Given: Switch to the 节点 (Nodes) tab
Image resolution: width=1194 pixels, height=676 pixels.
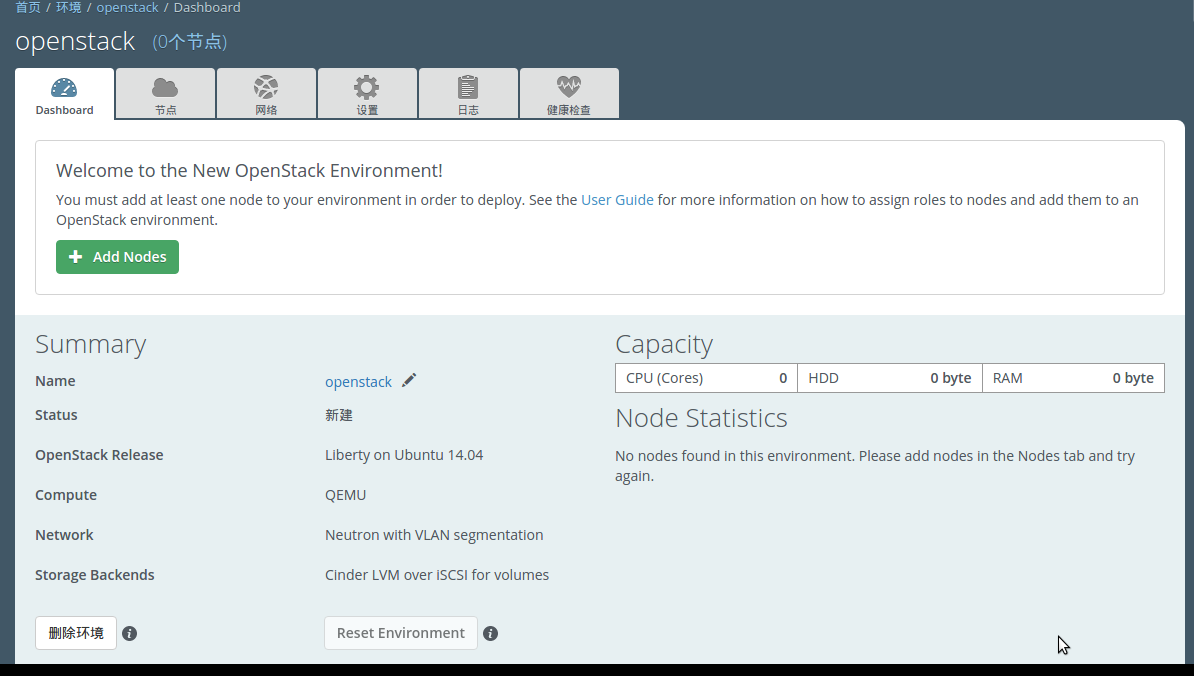Looking at the screenshot, I should 165,94.
